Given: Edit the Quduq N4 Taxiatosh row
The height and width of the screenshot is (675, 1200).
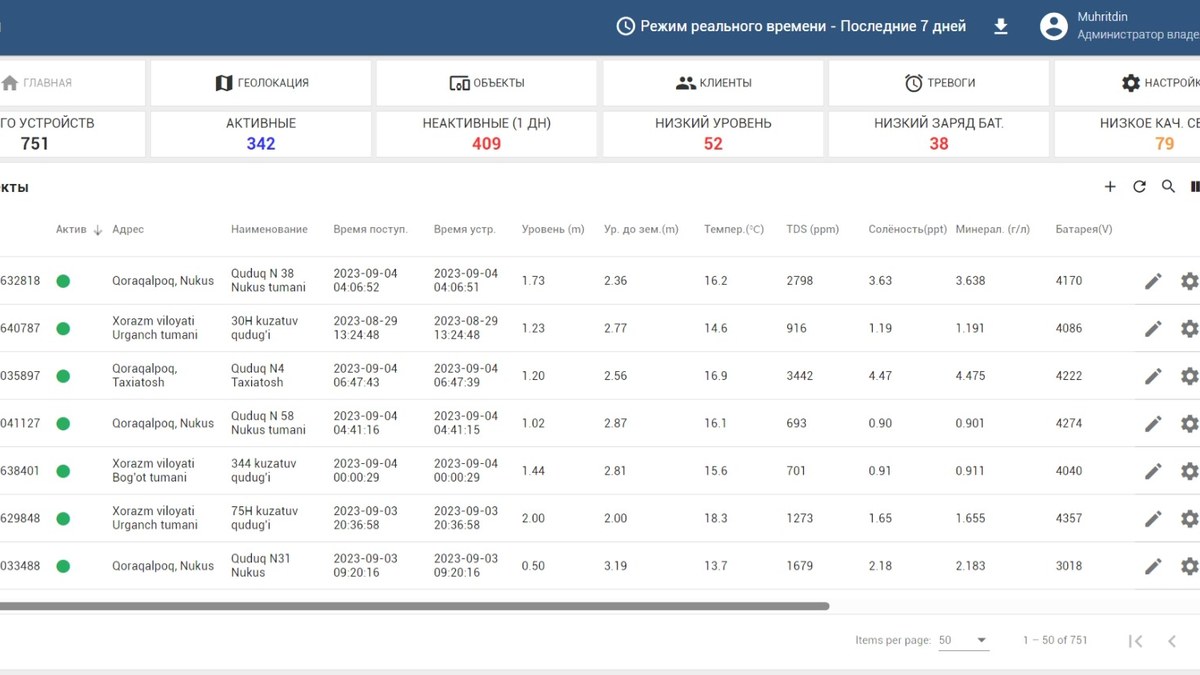Looking at the screenshot, I should [1153, 376].
